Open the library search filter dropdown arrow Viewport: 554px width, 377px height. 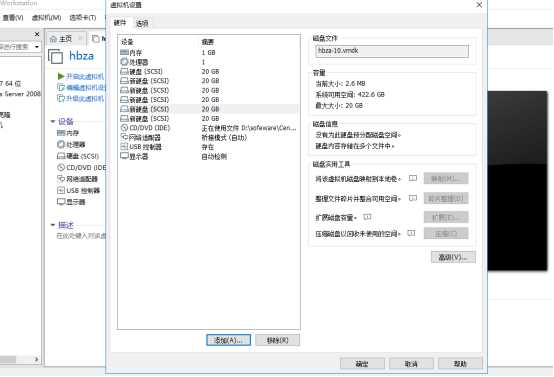click(x=37, y=47)
